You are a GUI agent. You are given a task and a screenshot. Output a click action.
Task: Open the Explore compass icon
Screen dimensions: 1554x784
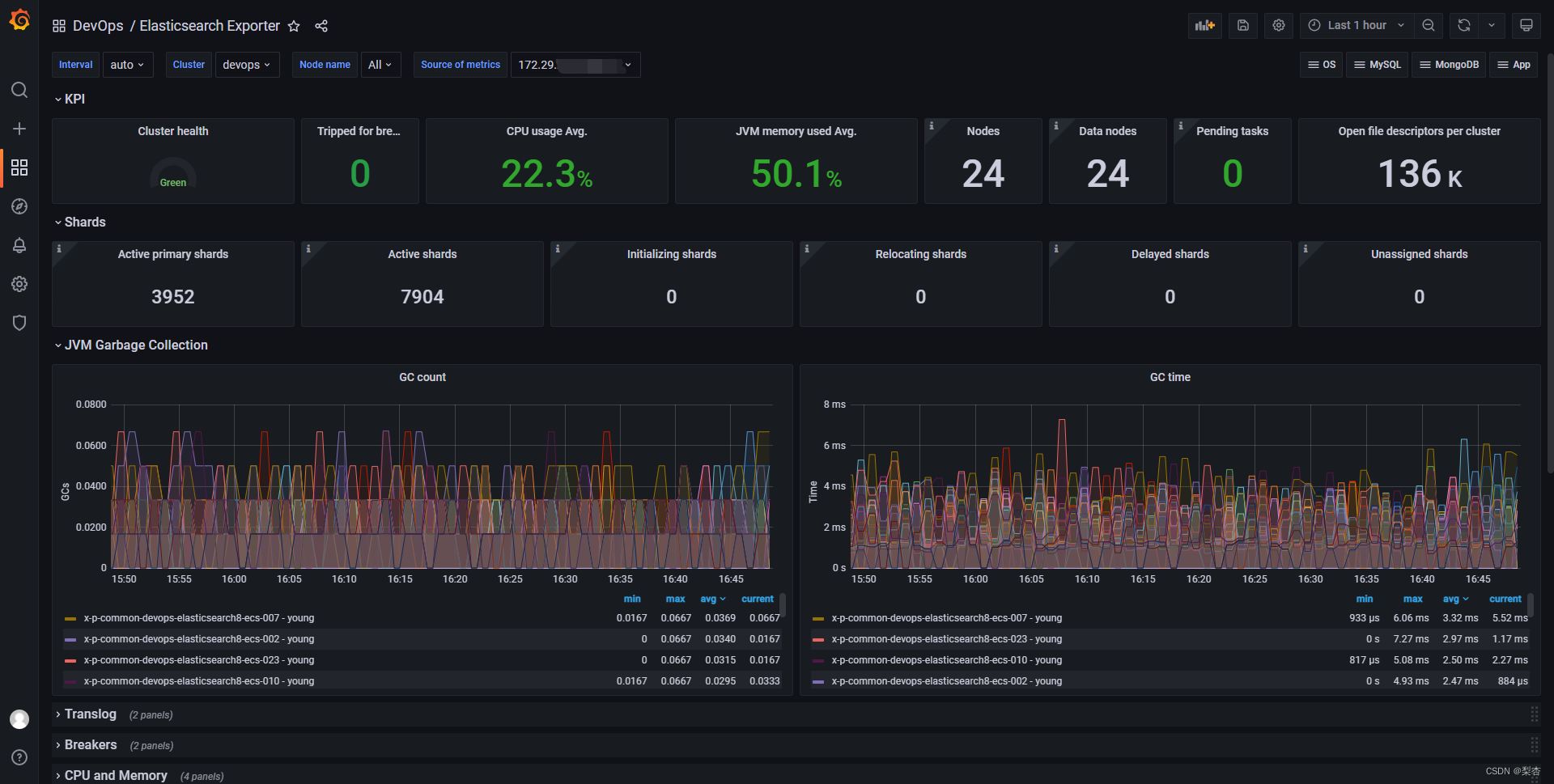(19, 206)
